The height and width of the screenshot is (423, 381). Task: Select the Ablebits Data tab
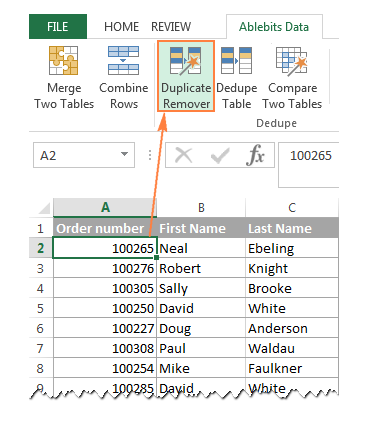point(274,27)
